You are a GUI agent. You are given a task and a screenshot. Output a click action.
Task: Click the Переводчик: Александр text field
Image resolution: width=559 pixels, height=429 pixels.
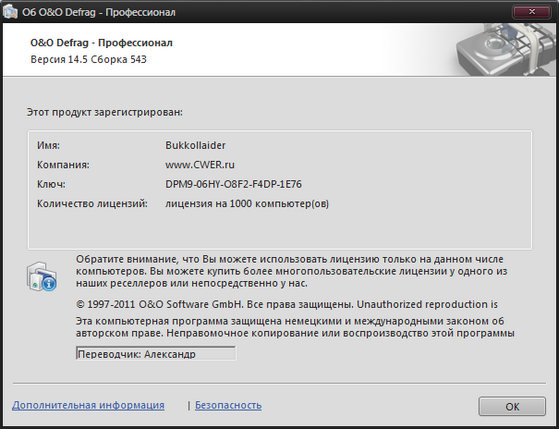(x=156, y=353)
